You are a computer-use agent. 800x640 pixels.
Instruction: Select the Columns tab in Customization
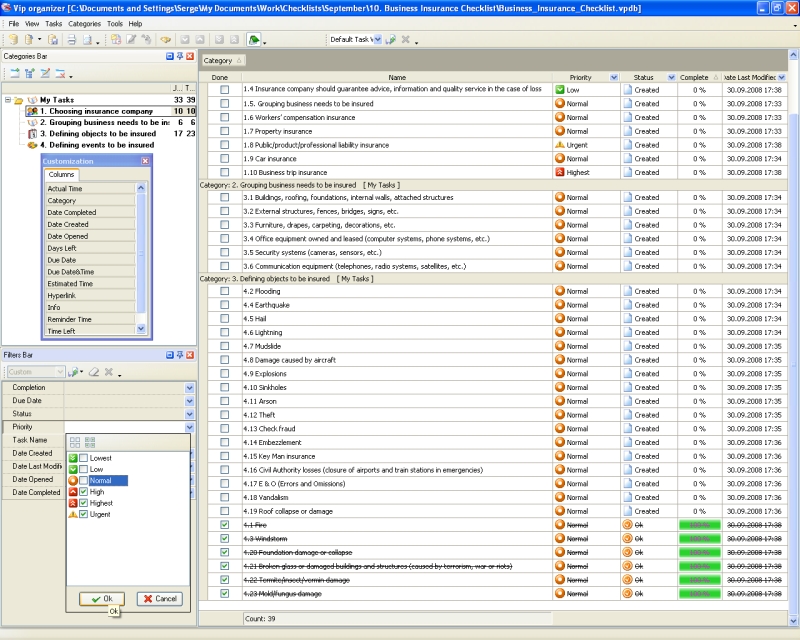tap(61, 175)
